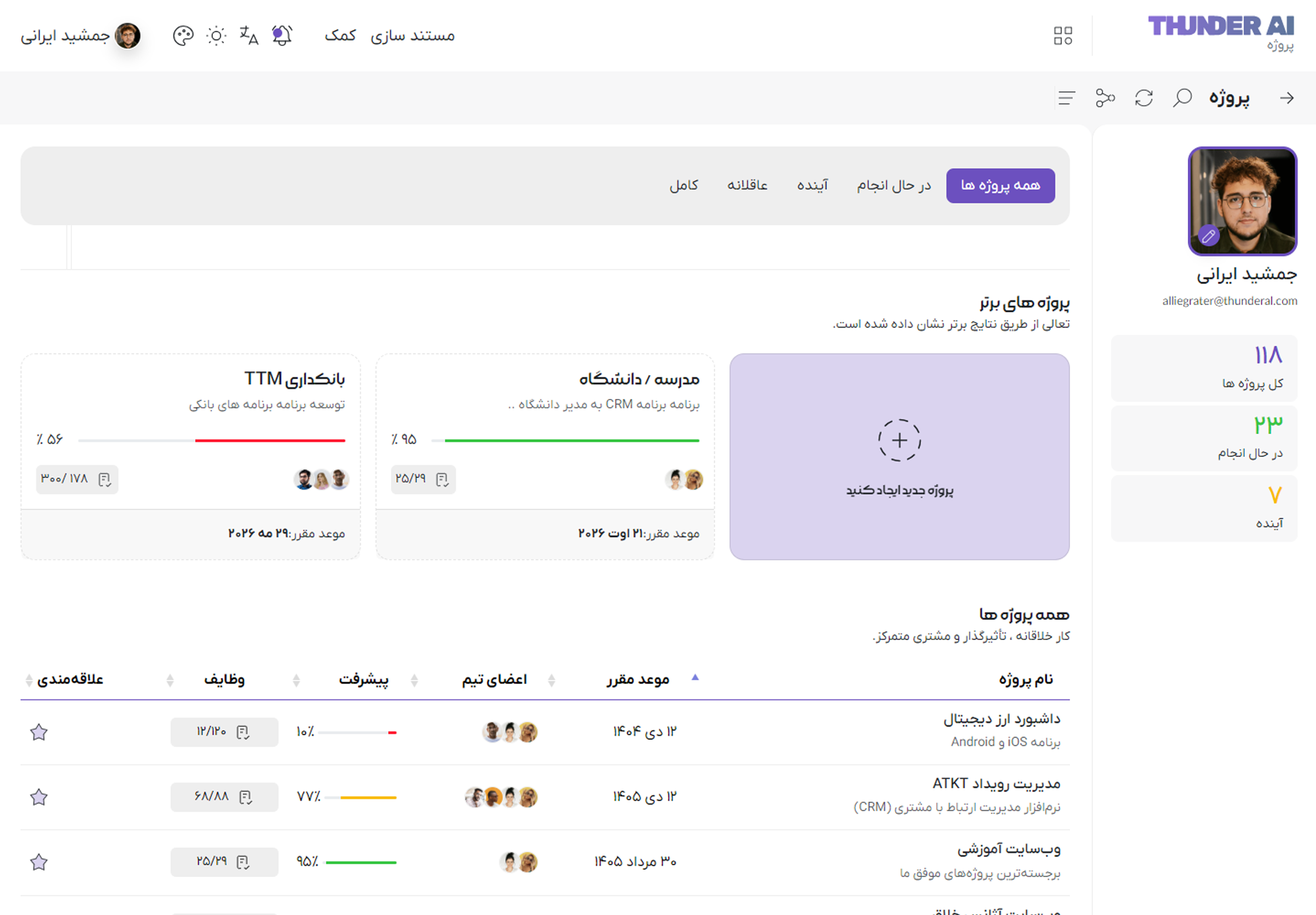The height and width of the screenshot is (915, 1316).
Task: Click the list filter lines icon
Action: click(x=1066, y=98)
